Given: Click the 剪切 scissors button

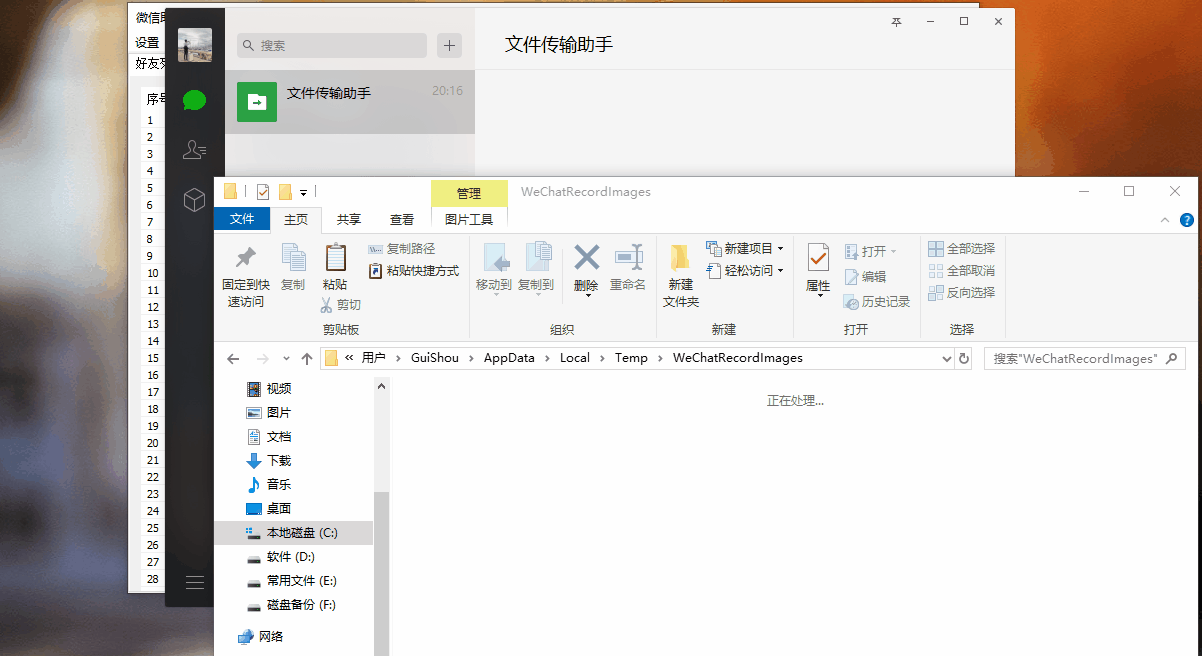Looking at the screenshot, I should point(340,304).
